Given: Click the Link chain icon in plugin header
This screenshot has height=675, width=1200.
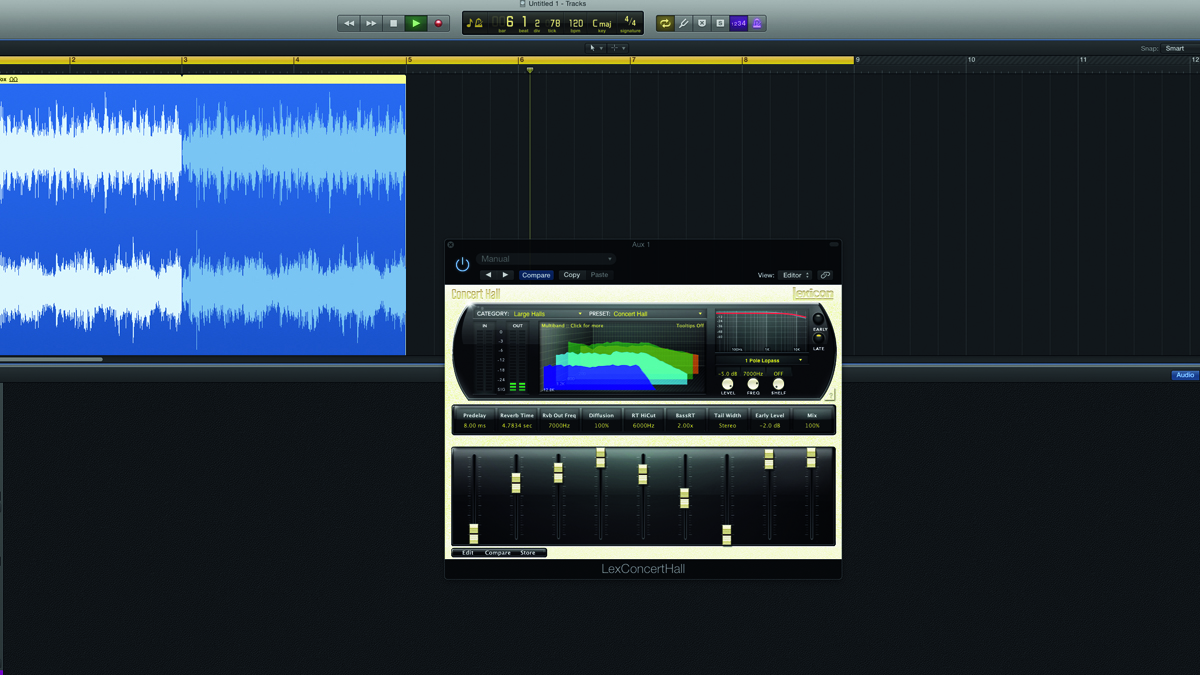Looking at the screenshot, I should point(825,275).
